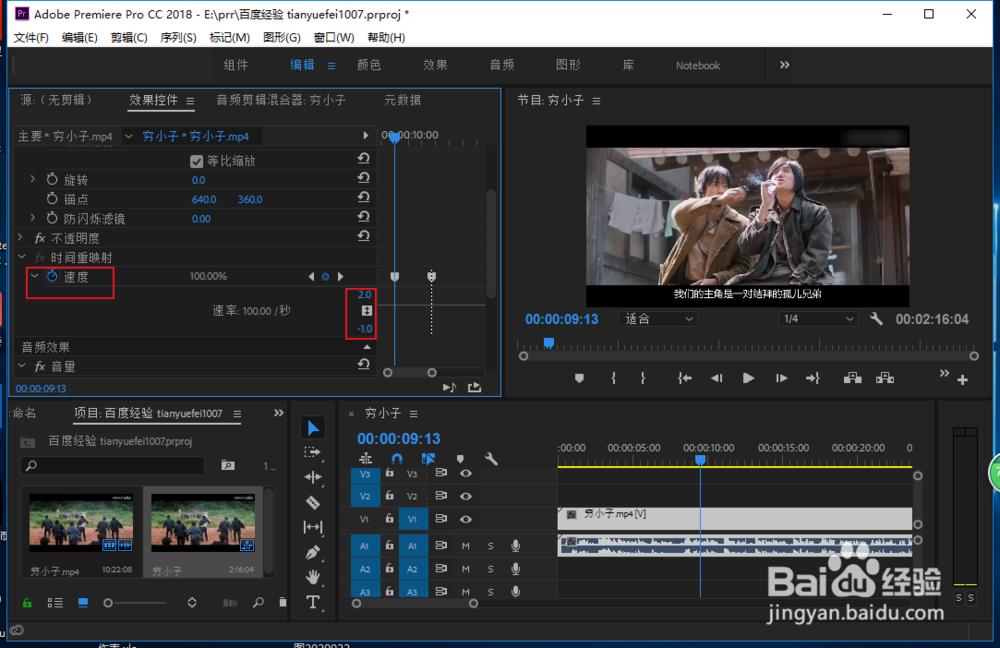Screen dimensions: 1000x648
Task: Open the Window menu
Action: (334, 38)
